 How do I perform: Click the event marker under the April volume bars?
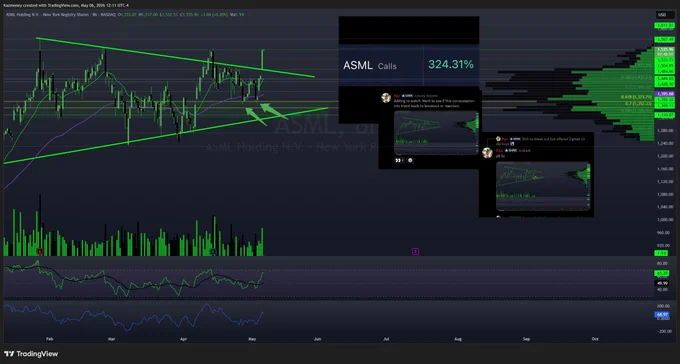pyautogui.click(x=213, y=251)
